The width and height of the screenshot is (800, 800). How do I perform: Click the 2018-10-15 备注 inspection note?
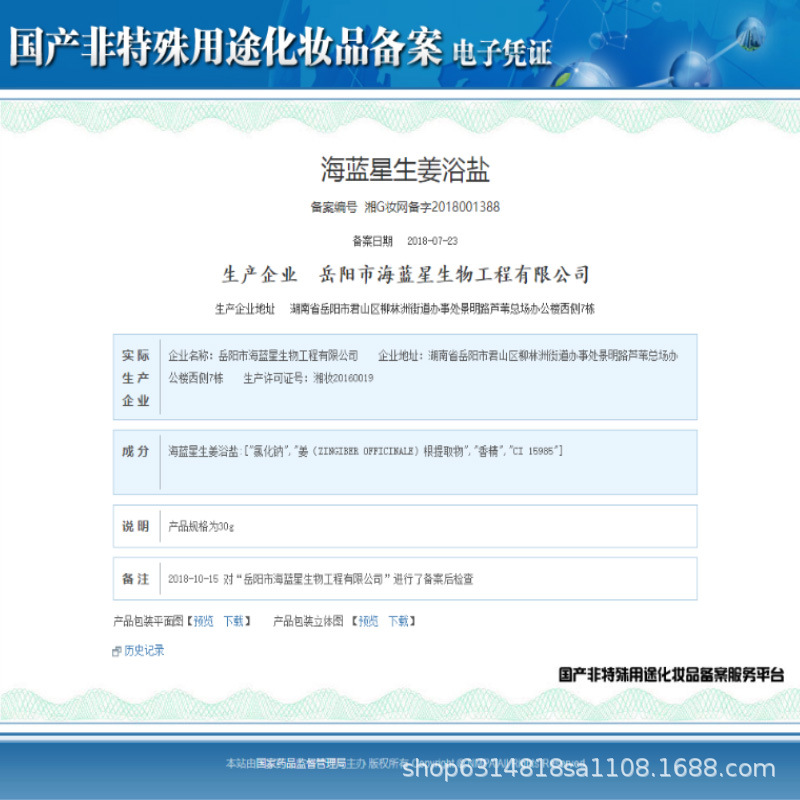[320, 579]
